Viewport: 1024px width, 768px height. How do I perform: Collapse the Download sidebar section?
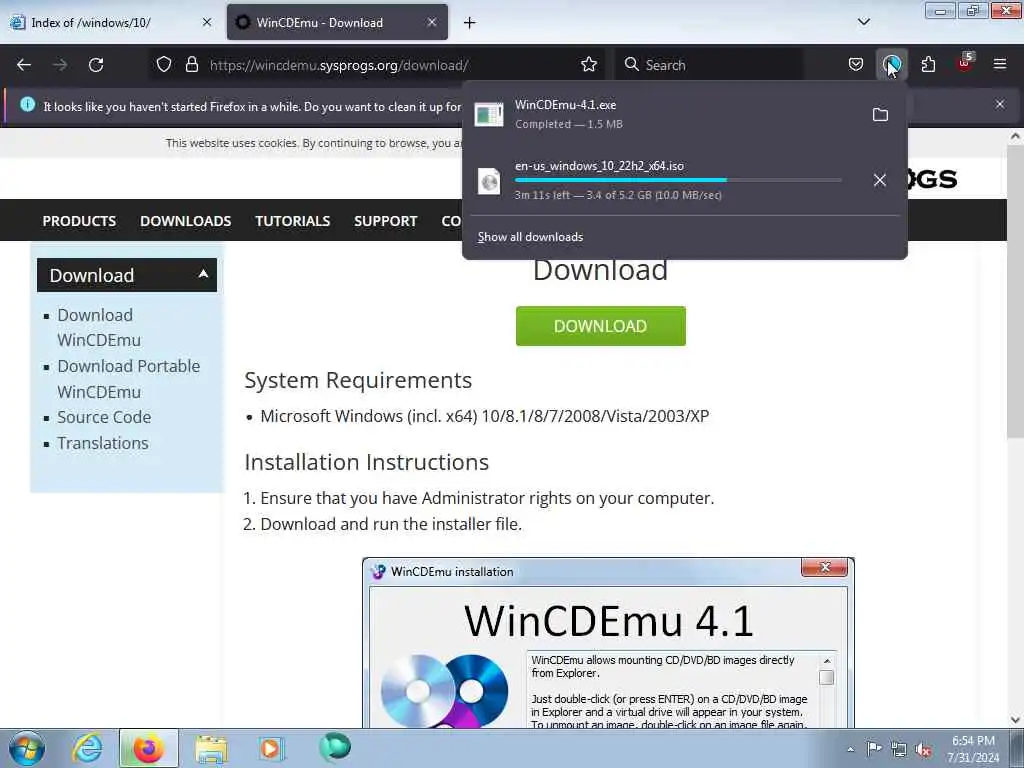(203, 274)
